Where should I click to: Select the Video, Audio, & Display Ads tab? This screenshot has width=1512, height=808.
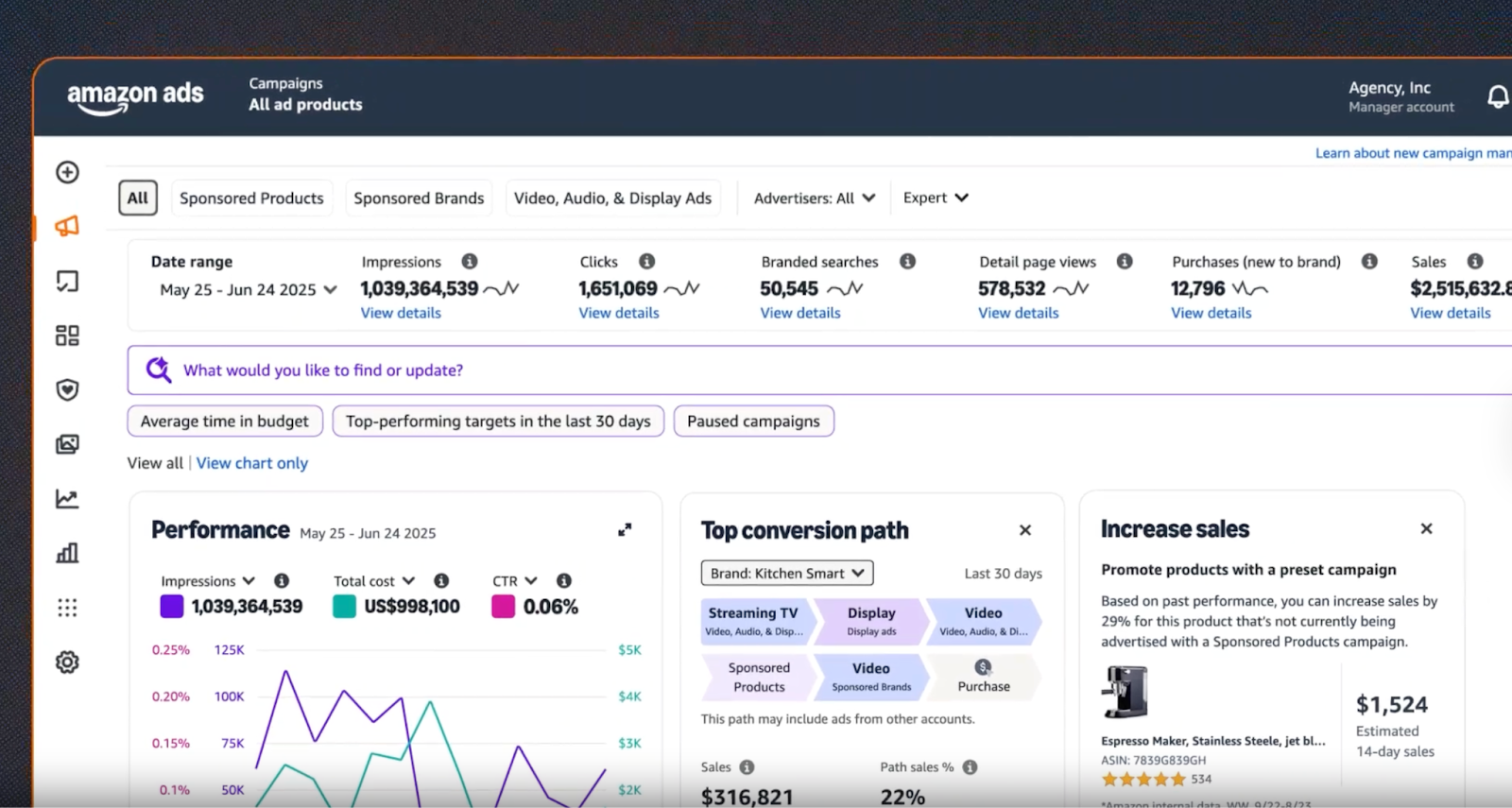coord(613,198)
